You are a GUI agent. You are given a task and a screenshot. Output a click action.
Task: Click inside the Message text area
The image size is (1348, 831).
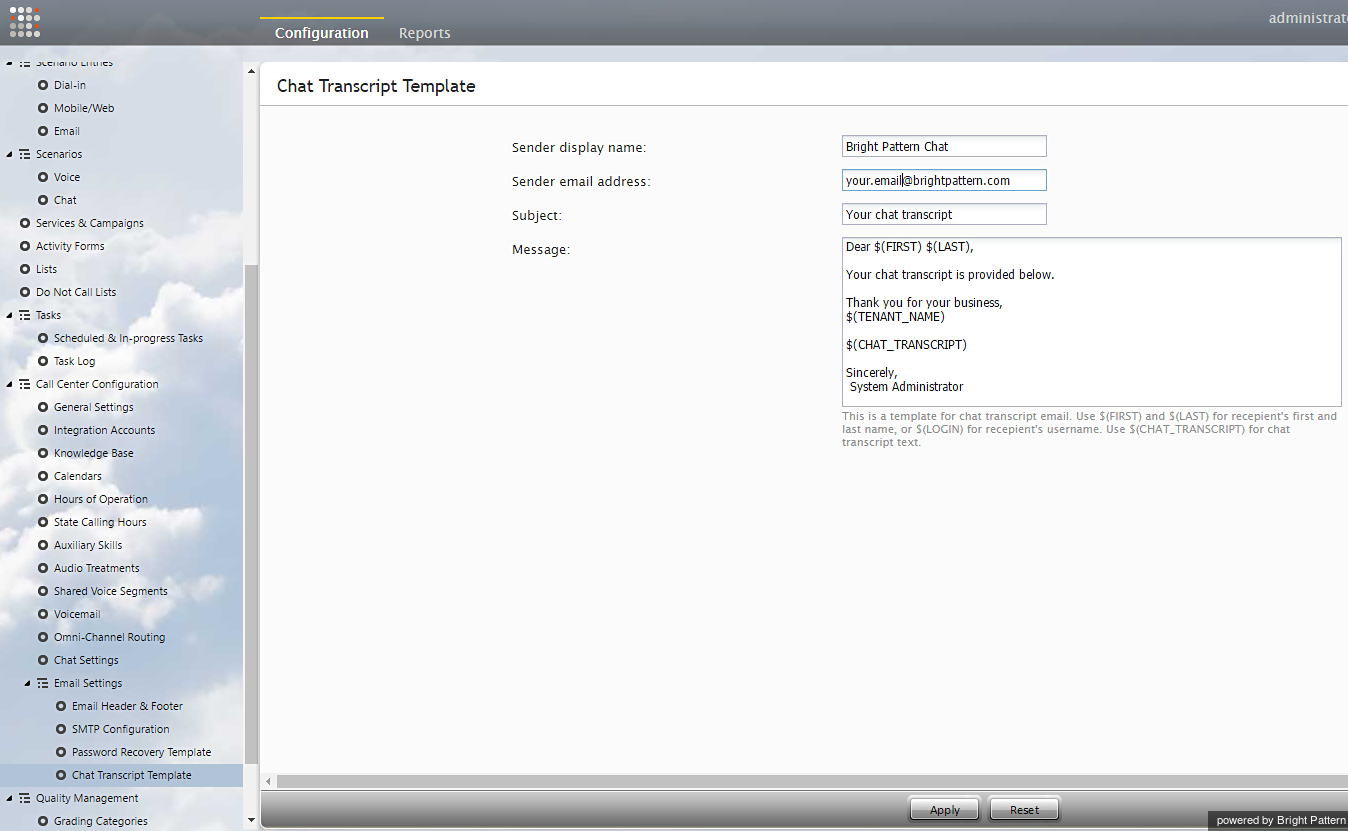[x=1091, y=322]
